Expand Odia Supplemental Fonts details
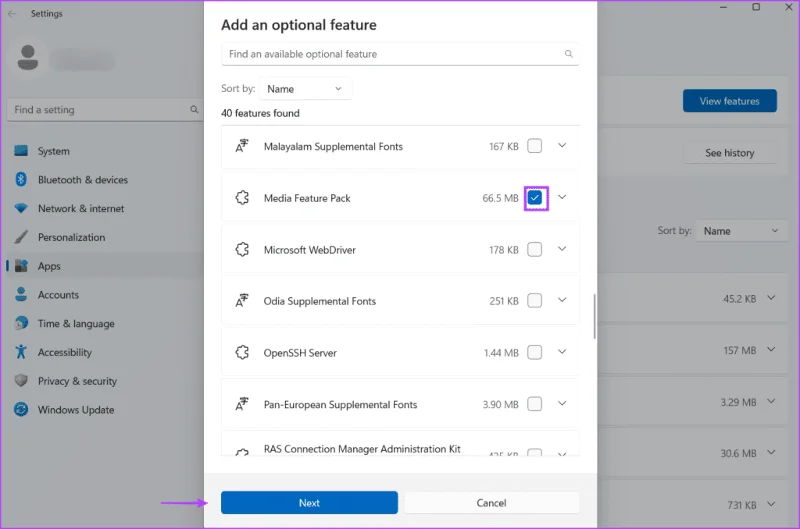Screen dimensions: 800x529 [562, 300]
